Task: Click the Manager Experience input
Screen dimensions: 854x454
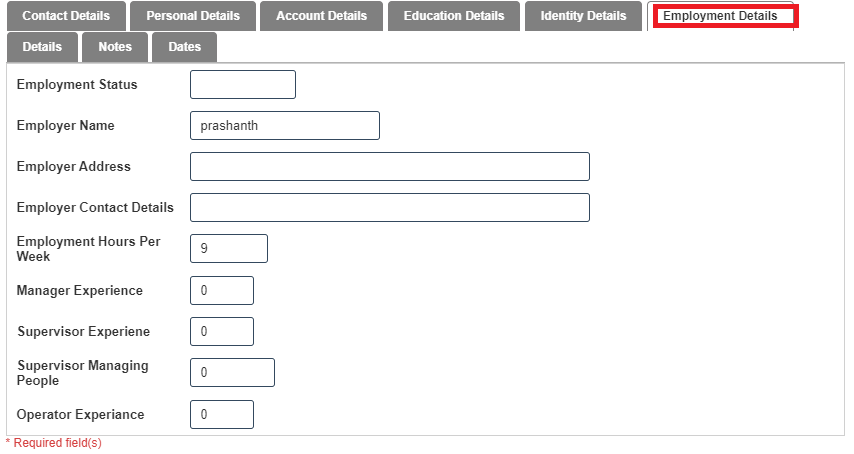Action: click(222, 291)
